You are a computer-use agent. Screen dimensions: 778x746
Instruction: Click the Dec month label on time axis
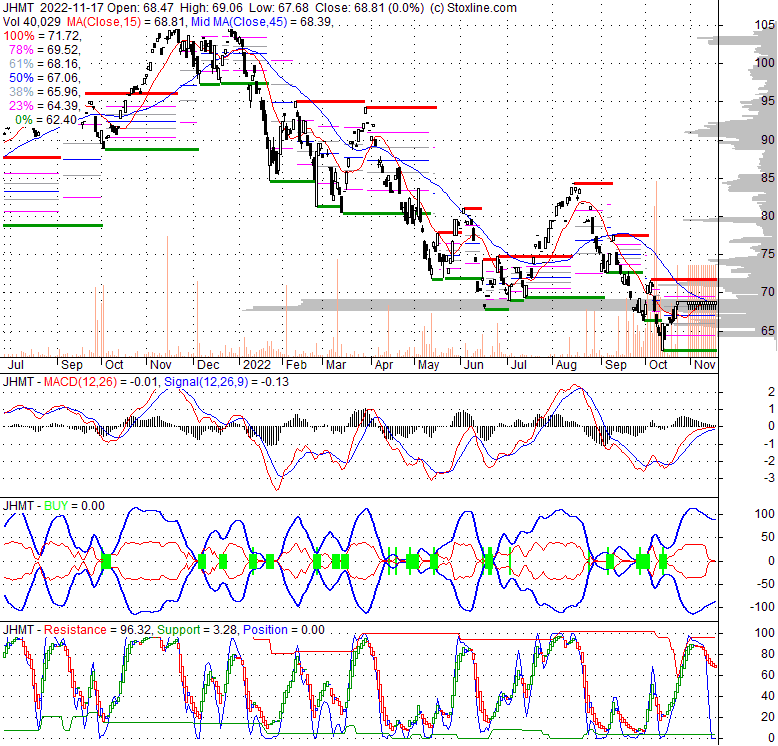(x=208, y=365)
